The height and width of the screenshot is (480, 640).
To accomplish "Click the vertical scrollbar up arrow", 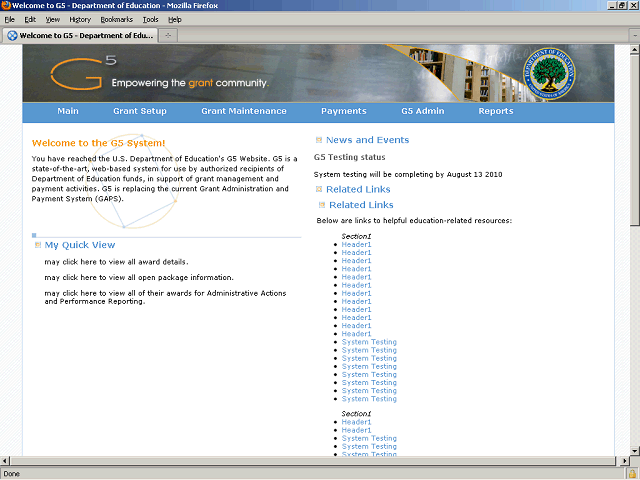I will pyautogui.click(x=635, y=50).
